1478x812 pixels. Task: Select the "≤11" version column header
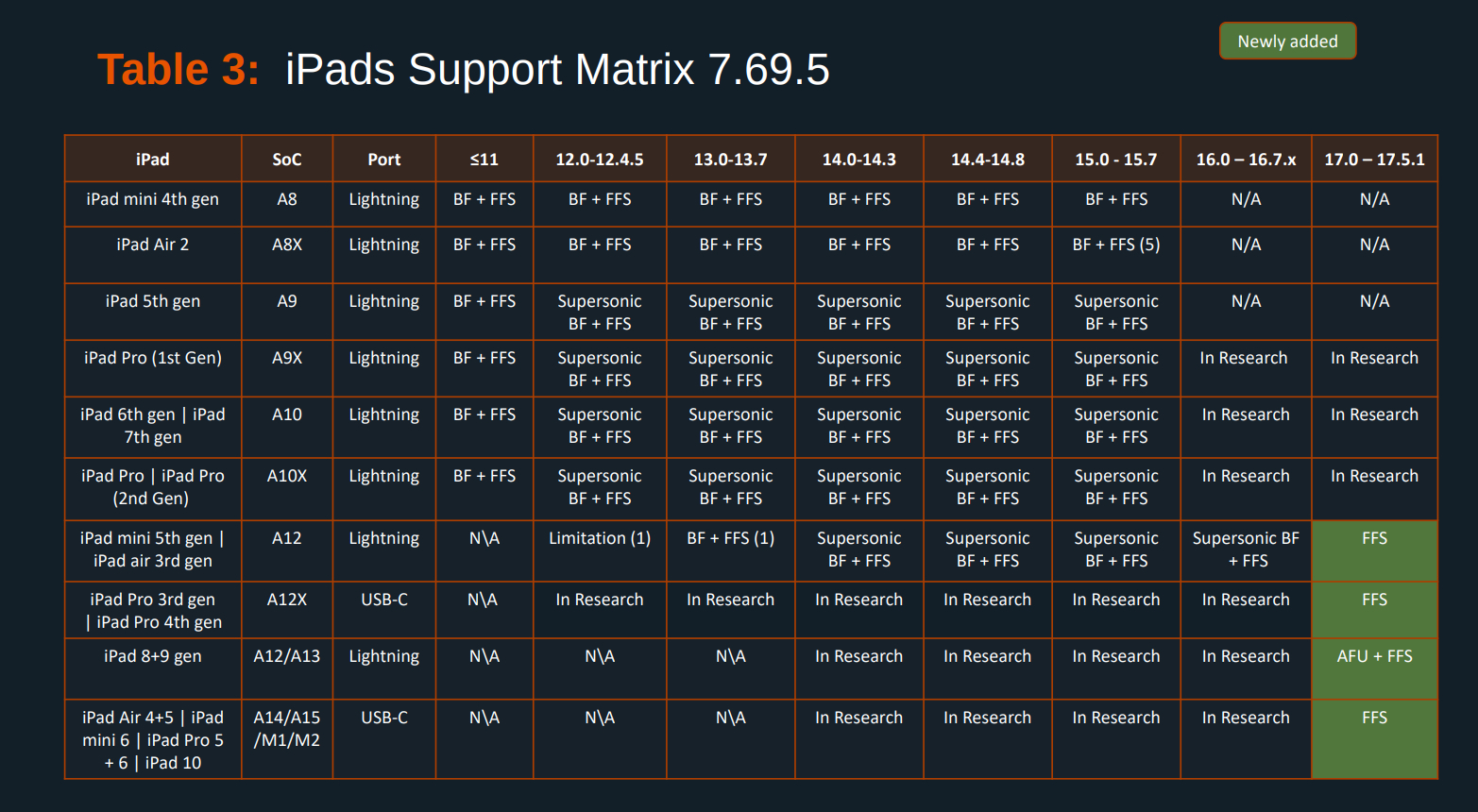(x=484, y=160)
